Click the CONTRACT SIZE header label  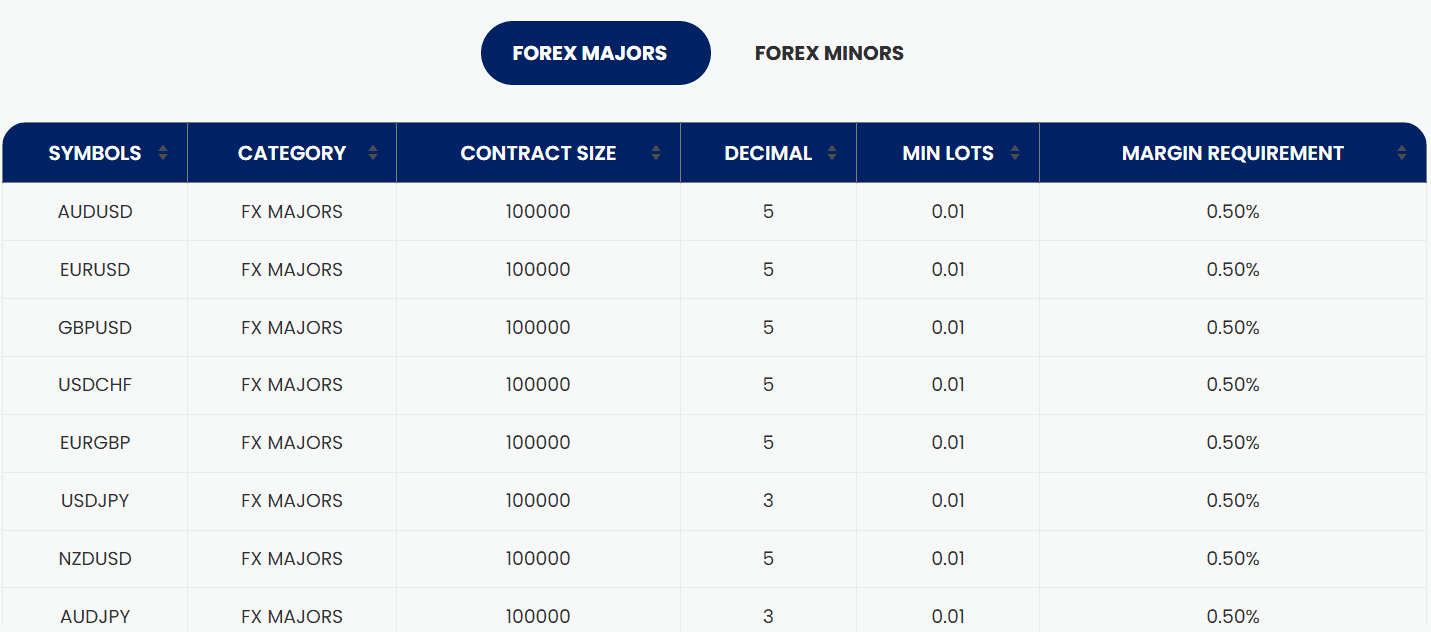coord(538,153)
